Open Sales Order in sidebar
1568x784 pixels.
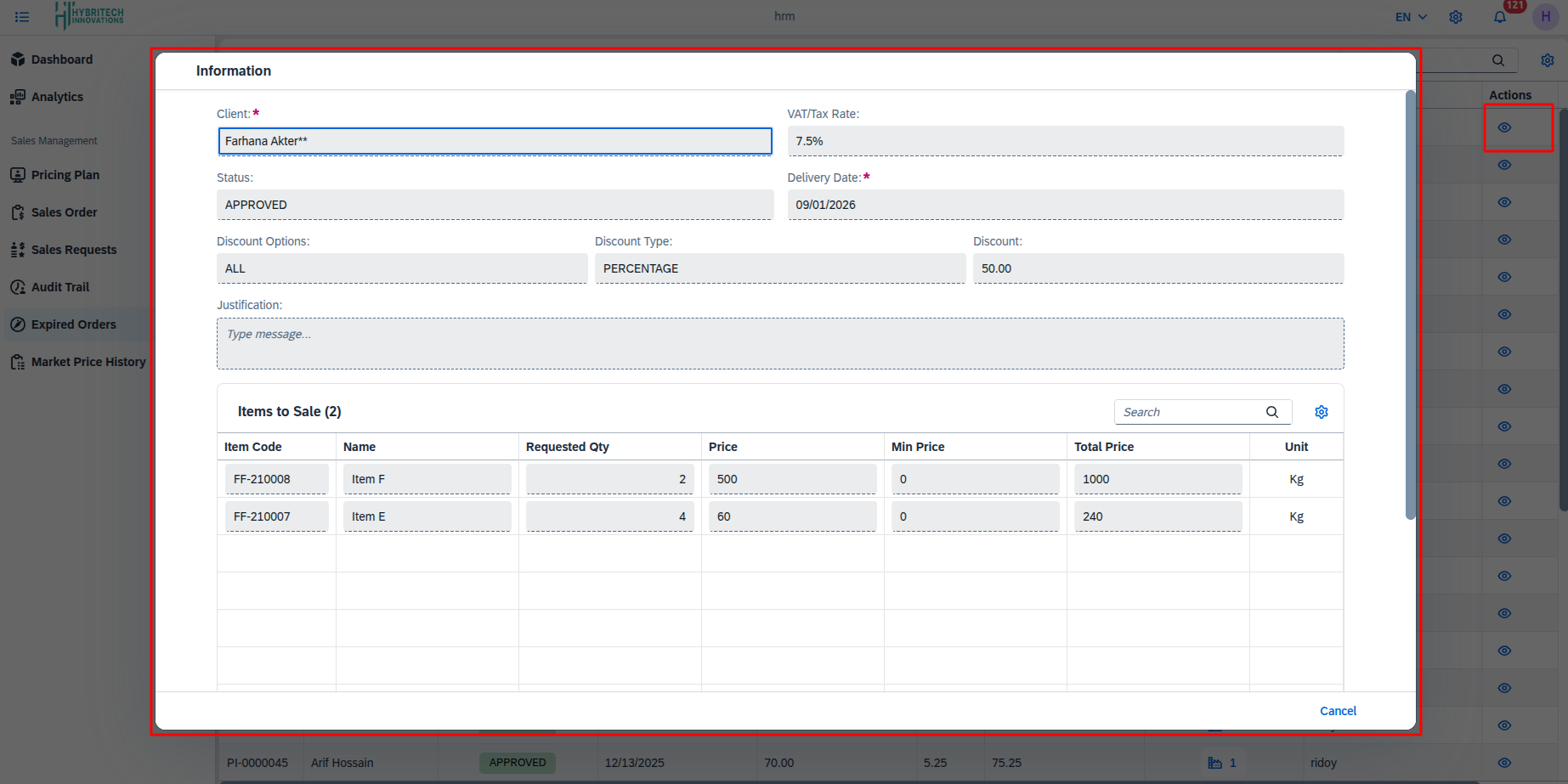[x=64, y=212]
